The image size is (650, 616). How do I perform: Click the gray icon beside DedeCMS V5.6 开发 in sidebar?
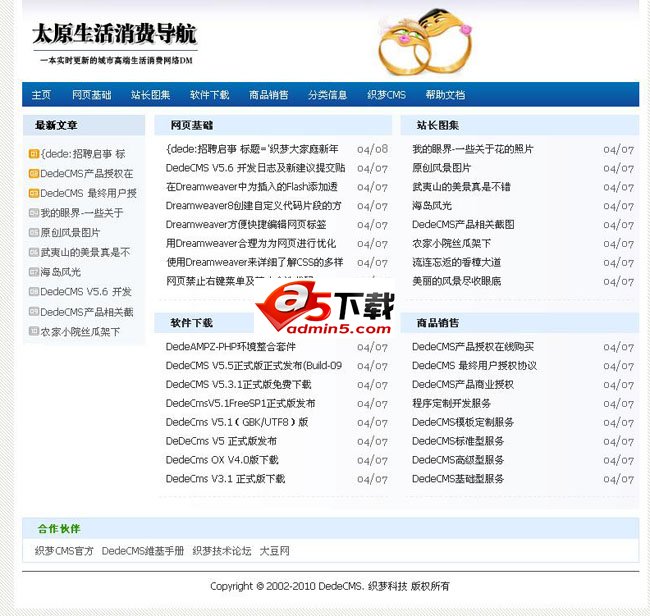(34, 291)
